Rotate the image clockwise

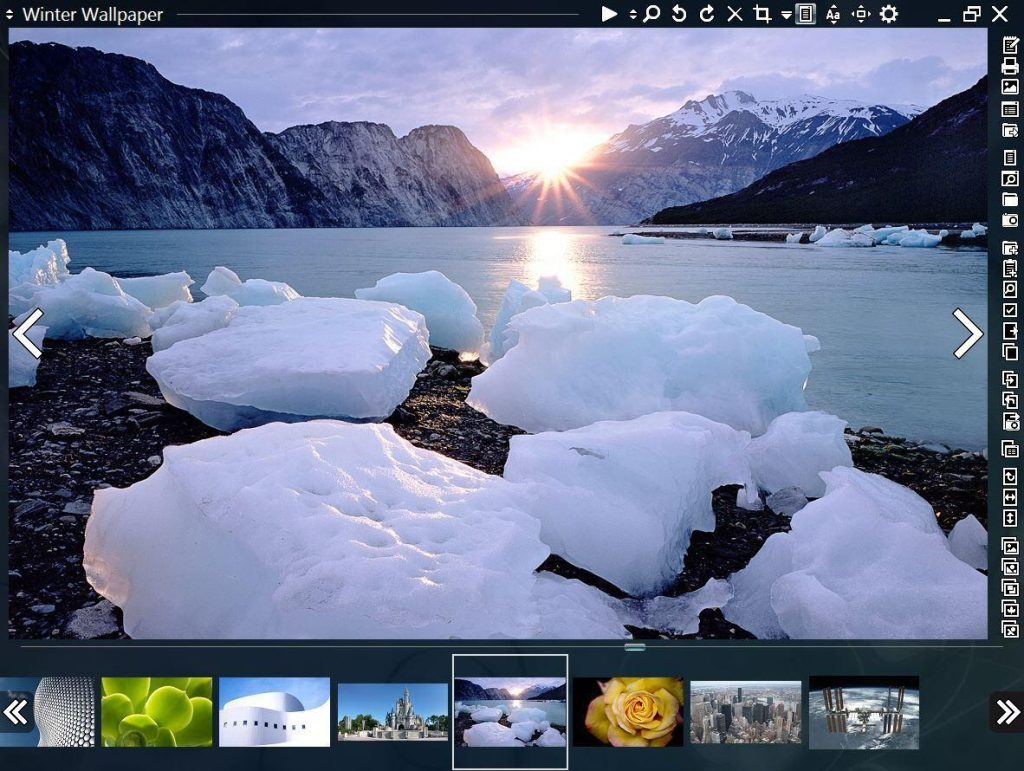point(707,15)
